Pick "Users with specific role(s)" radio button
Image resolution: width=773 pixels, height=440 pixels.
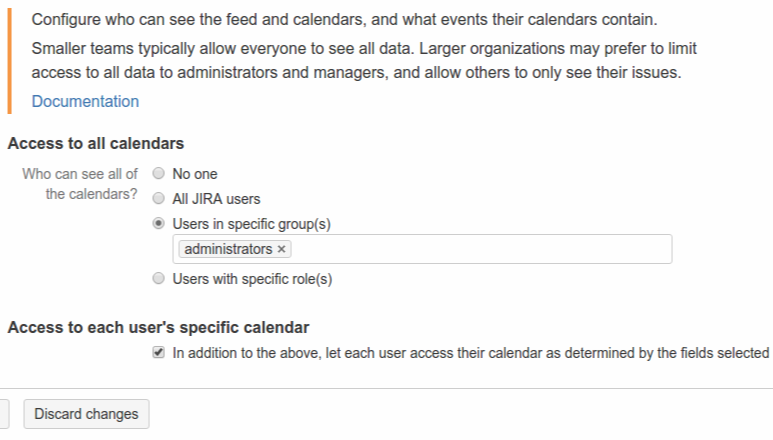pos(158,279)
